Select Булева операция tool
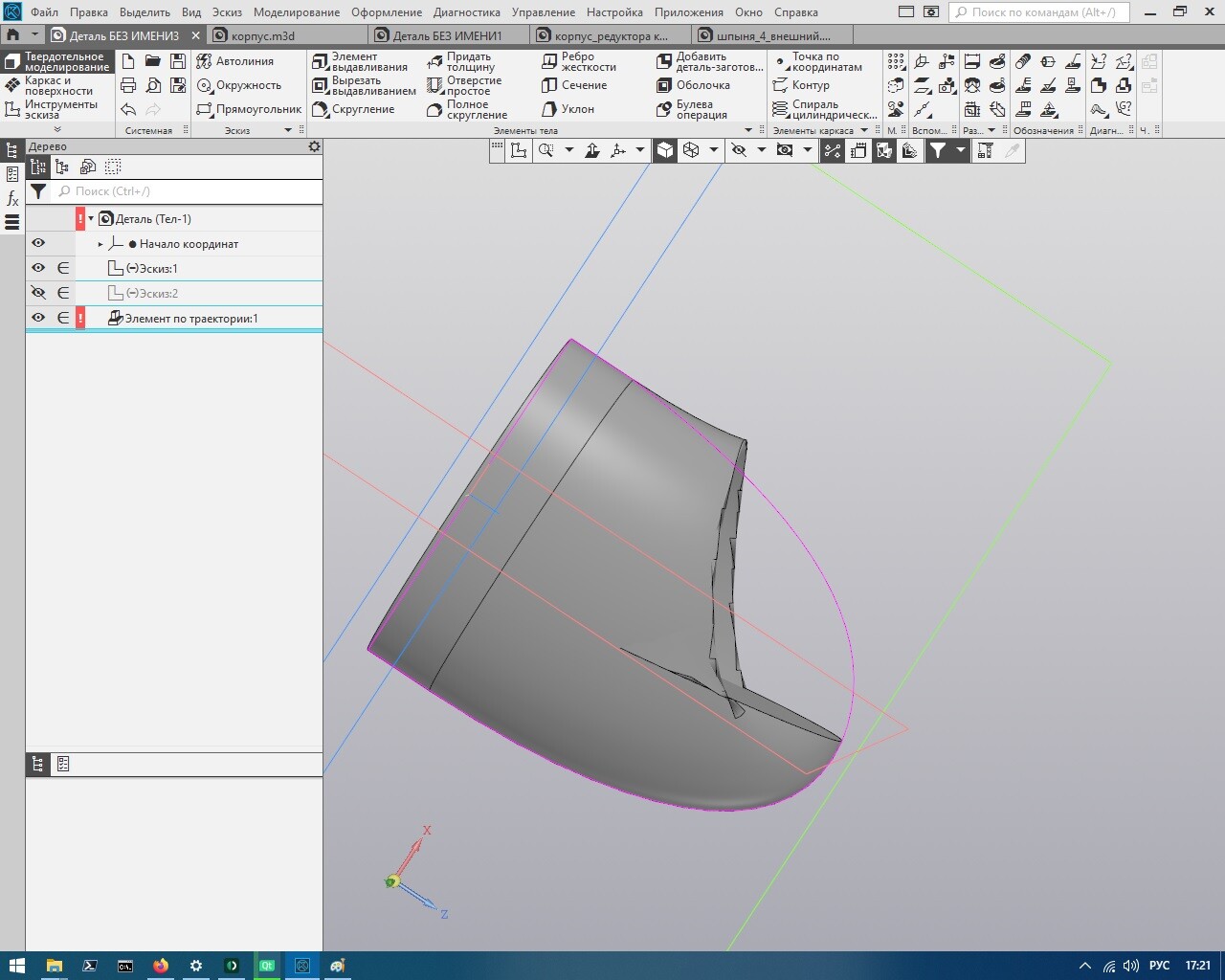Screen dimensions: 1225x980 [x=692, y=110]
